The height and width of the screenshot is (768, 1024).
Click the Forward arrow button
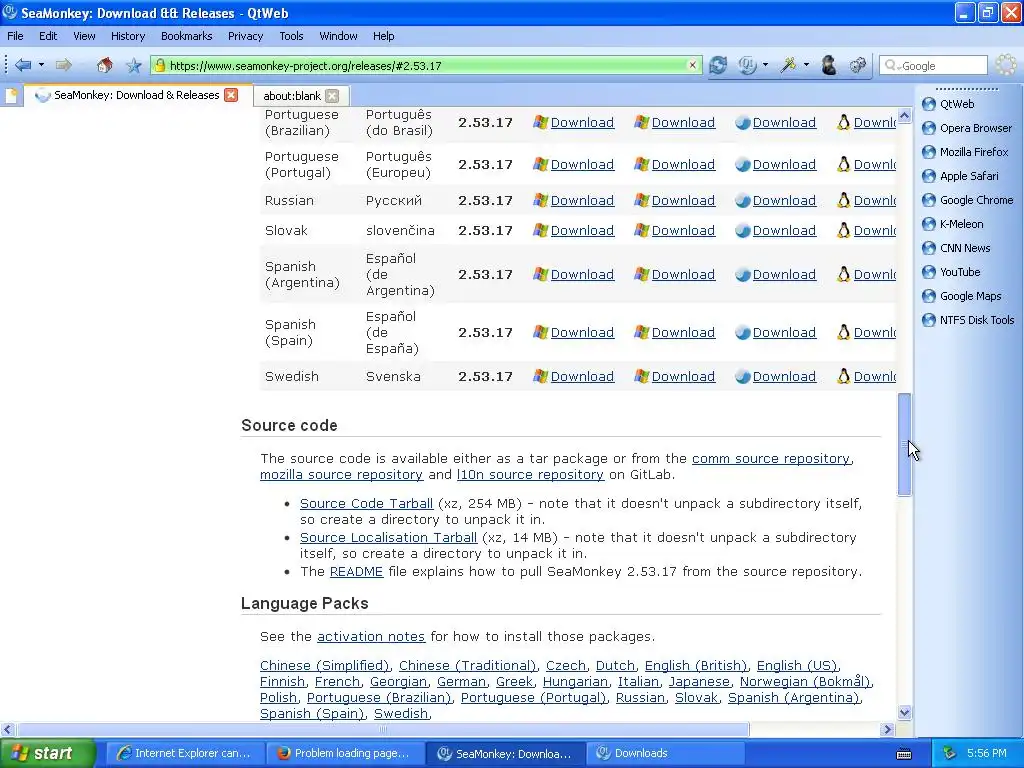pos(63,65)
